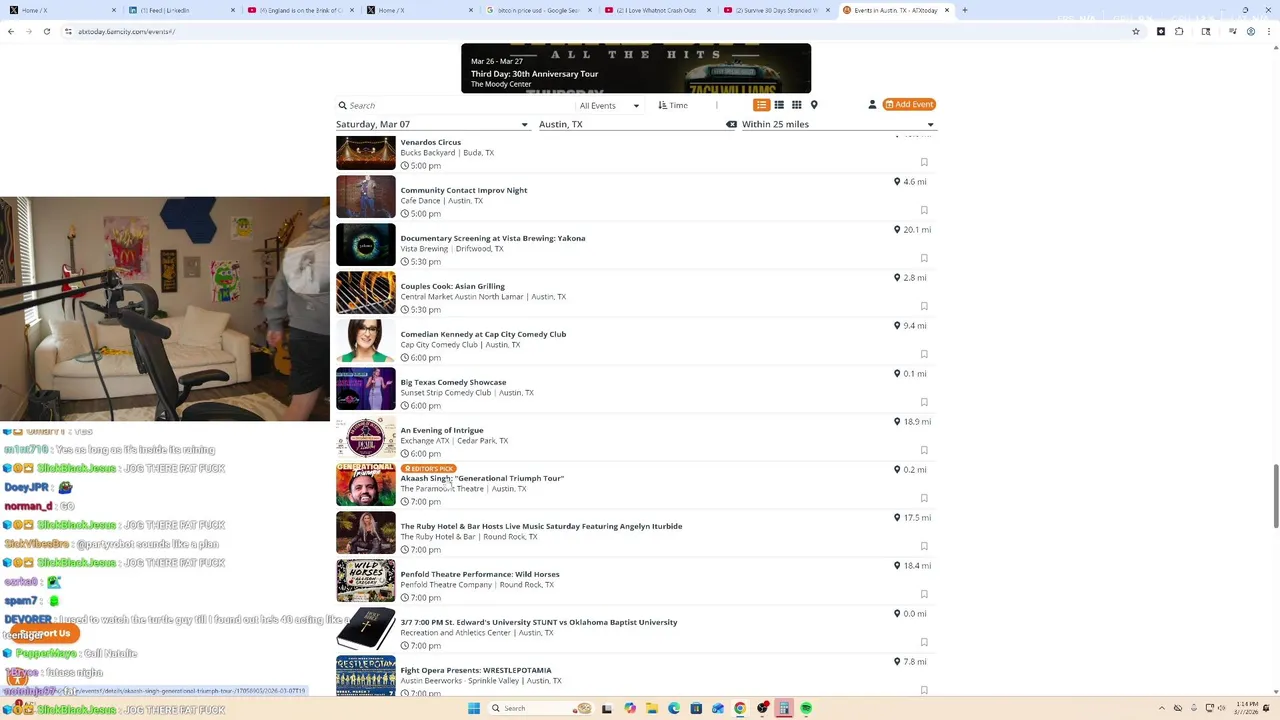The width and height of the screenshot is (1280, 720).
Task: Open Big Texas Comedy Showcase link
Action: 453,382
